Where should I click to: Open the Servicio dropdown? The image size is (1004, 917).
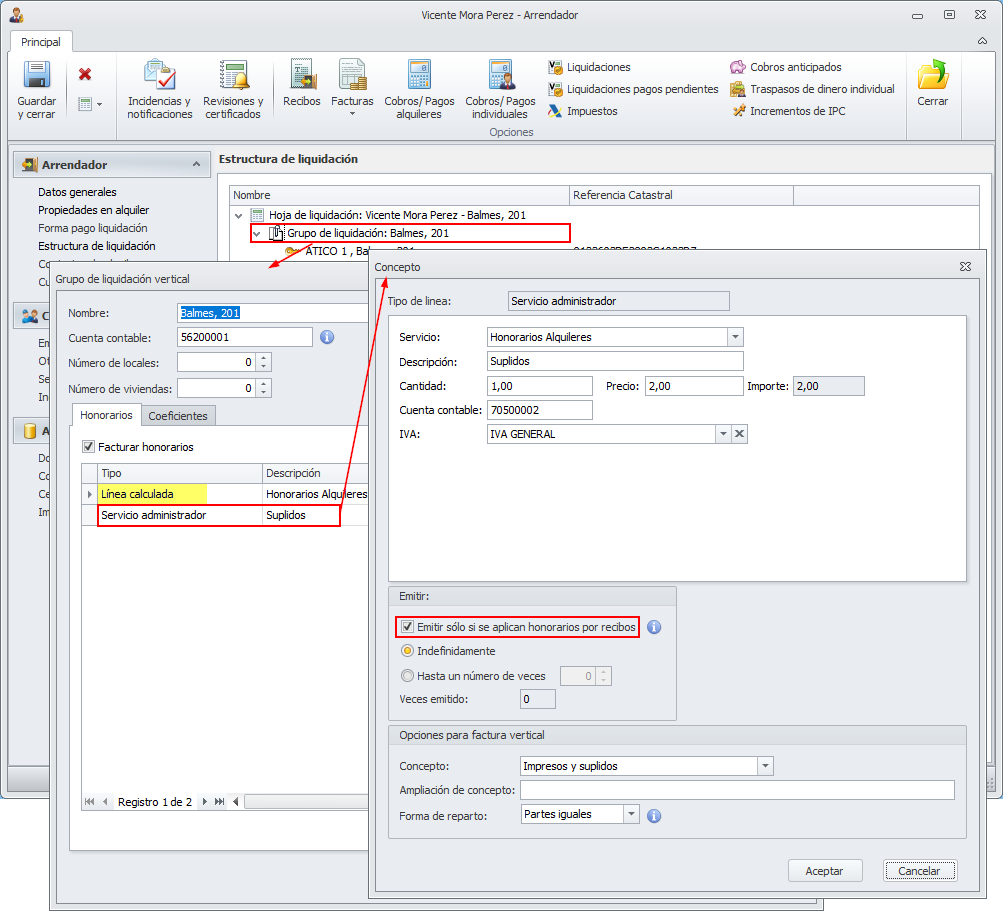coord(735,337)
